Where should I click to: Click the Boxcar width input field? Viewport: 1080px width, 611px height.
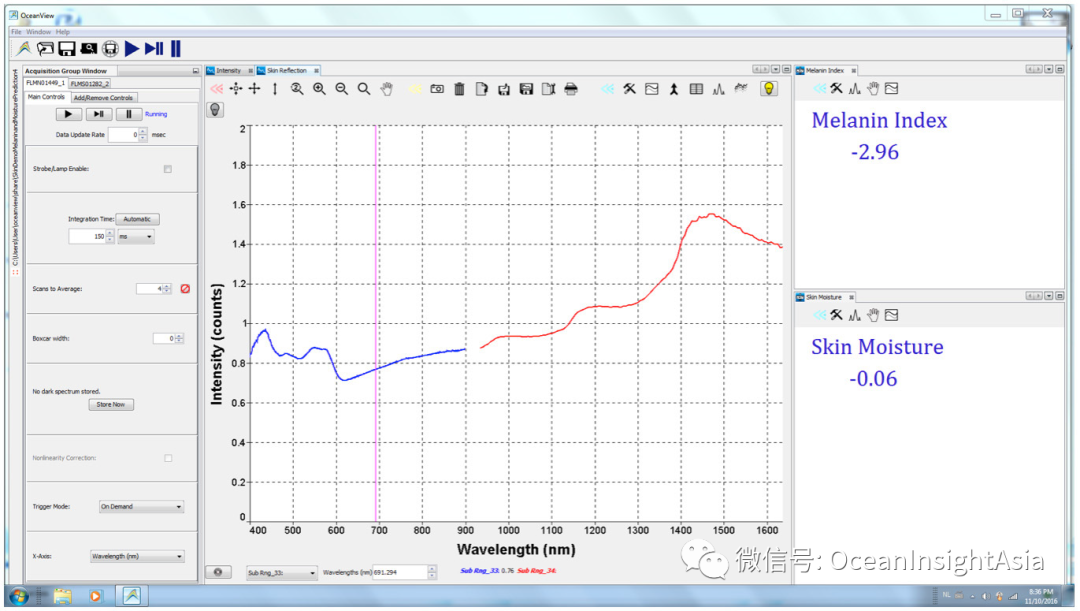point(164,338)
